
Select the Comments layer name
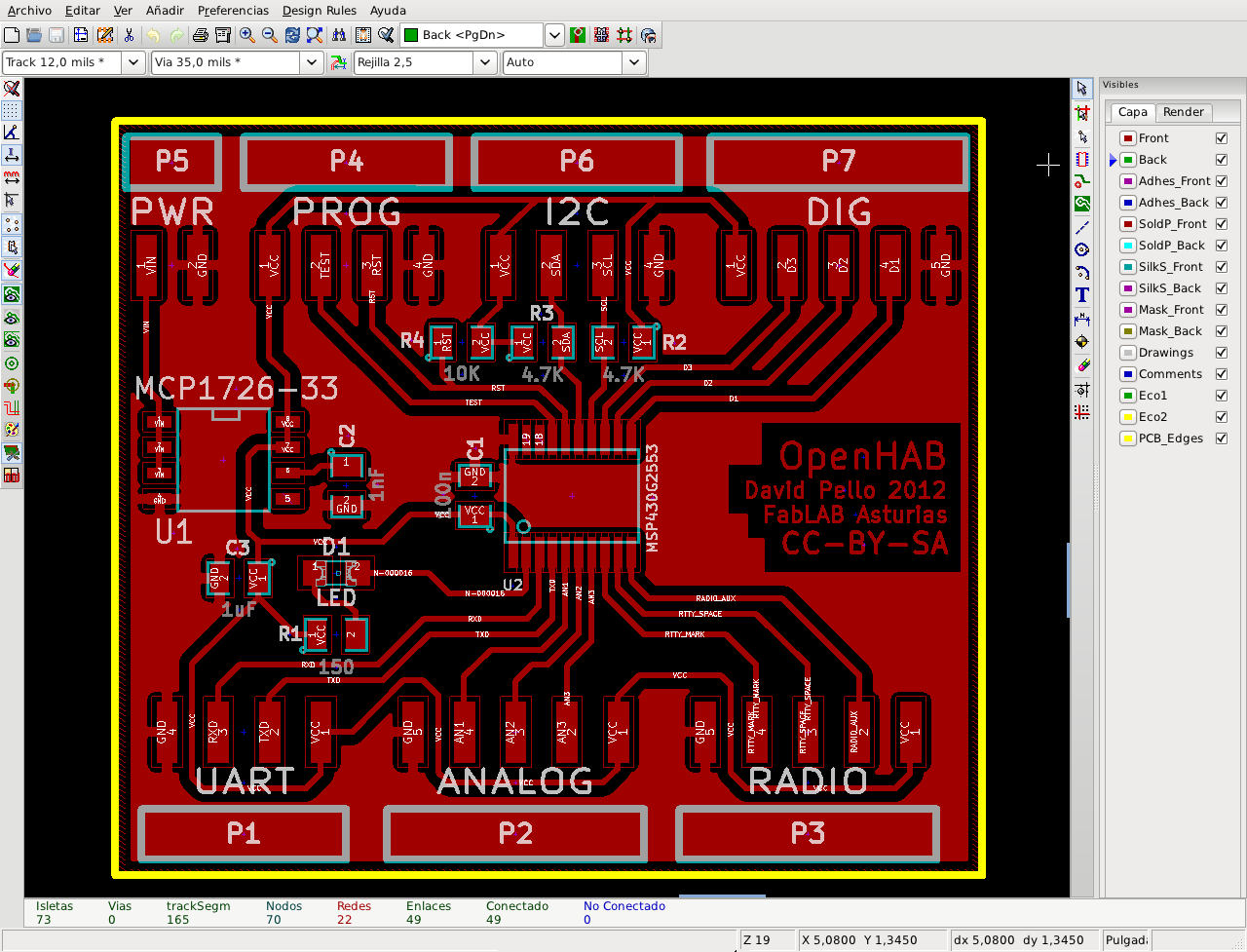[x=1170, y=374]
